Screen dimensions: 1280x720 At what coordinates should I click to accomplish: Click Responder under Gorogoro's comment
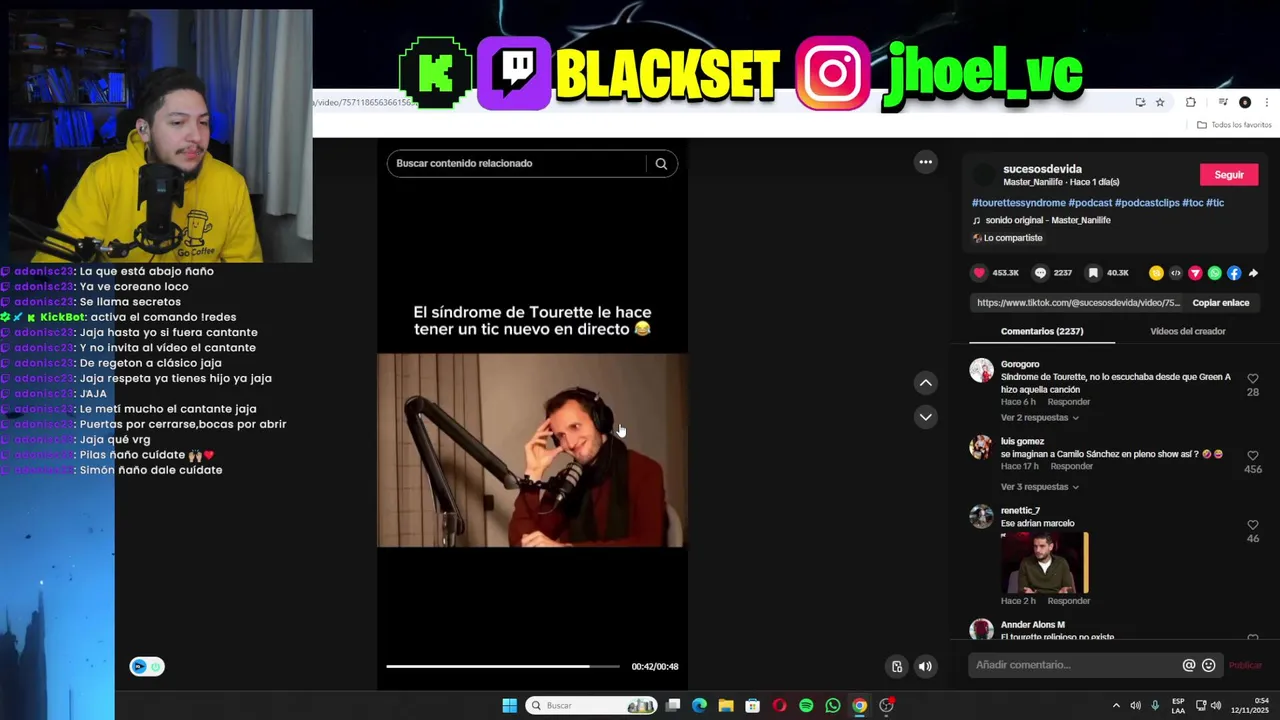(1069, 402)
